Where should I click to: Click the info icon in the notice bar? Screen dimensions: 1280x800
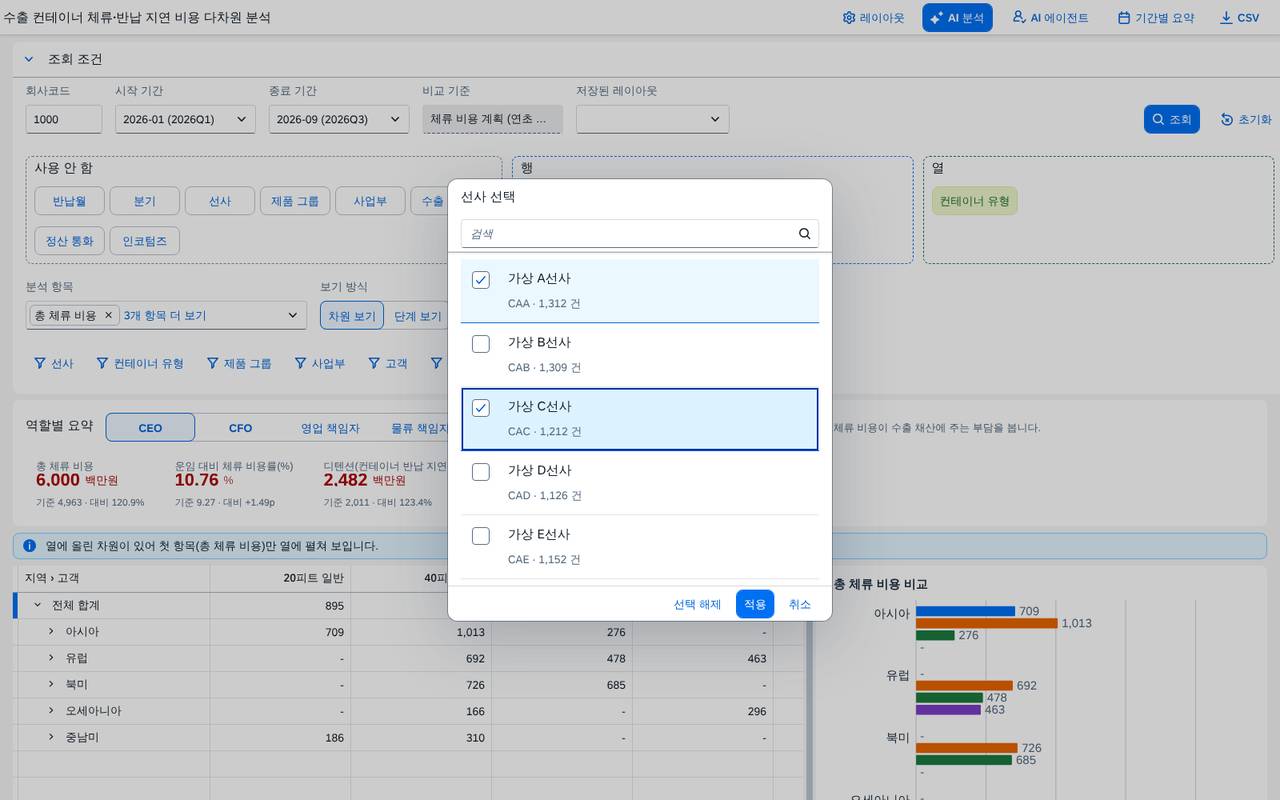[x=30, y=546]
